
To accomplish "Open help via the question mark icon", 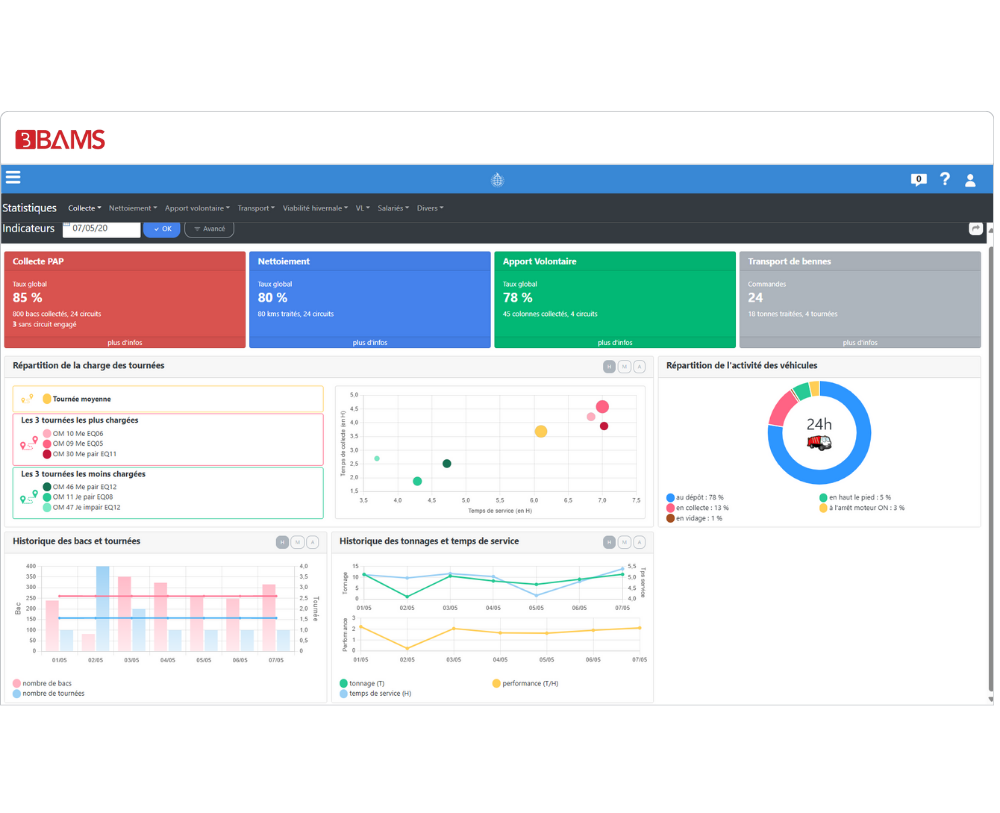I will [945, 179].
